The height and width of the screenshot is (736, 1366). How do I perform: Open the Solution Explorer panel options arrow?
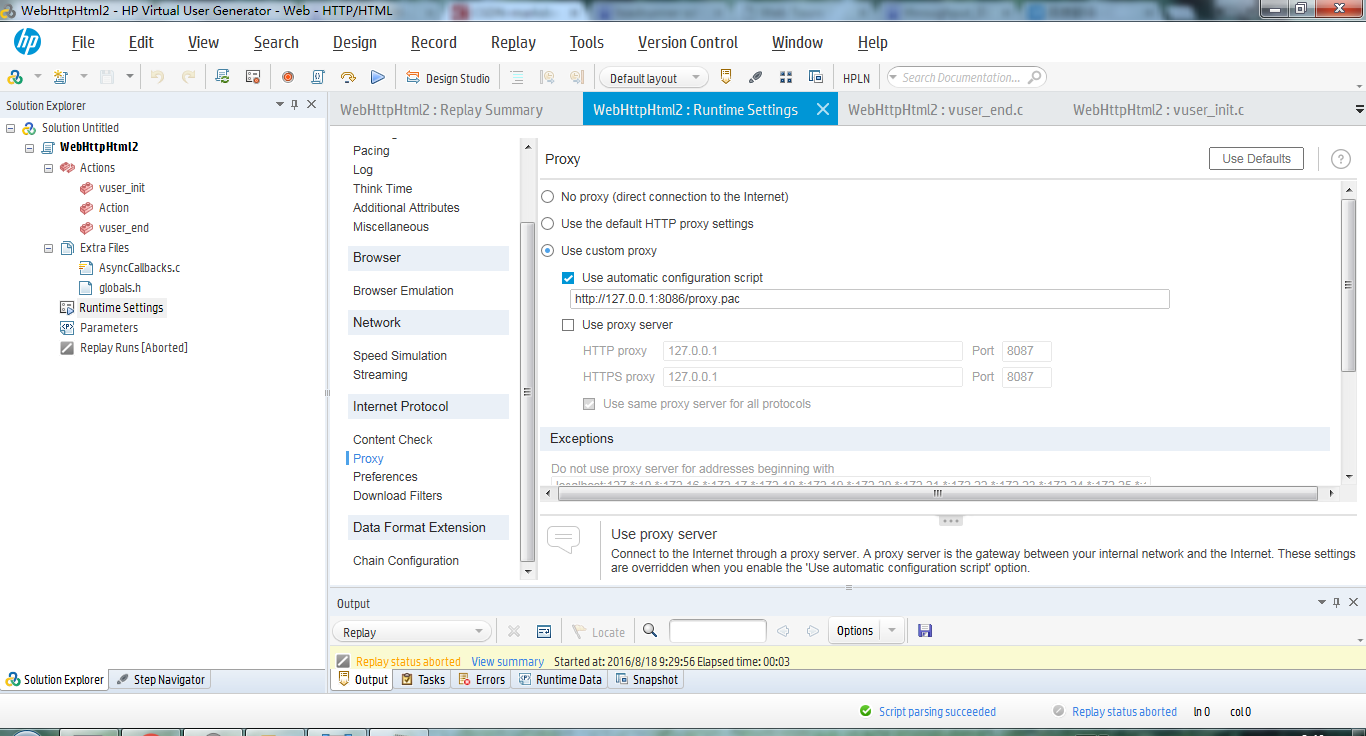[x=280, y=104]
